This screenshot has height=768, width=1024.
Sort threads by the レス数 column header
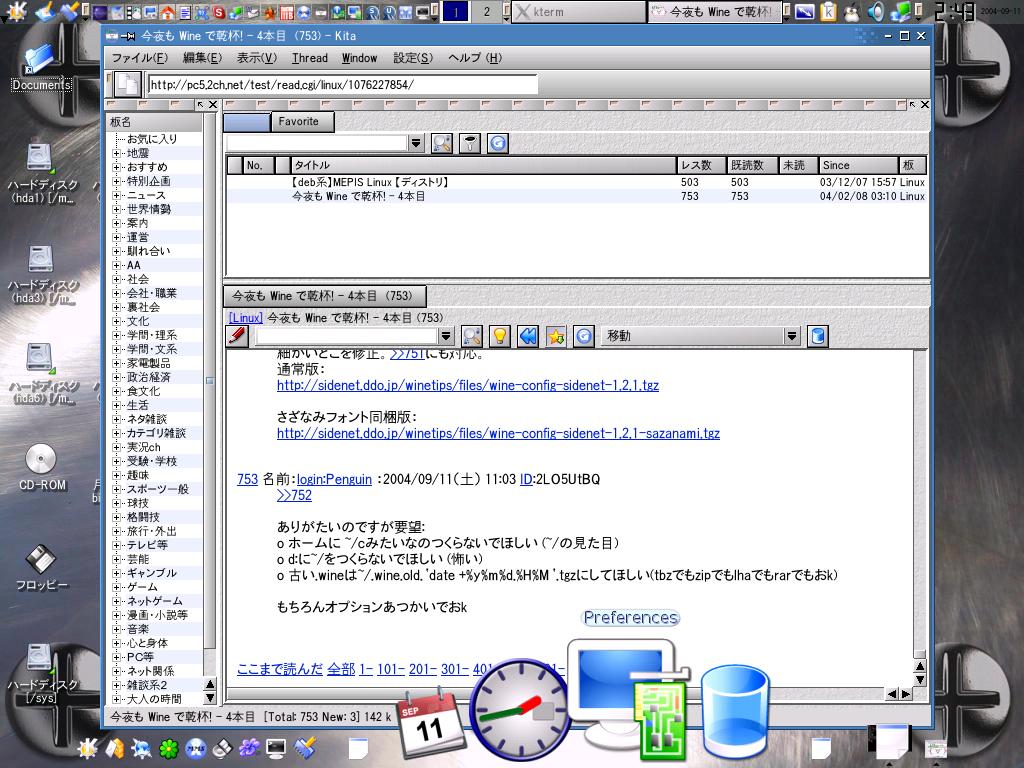pyautogui.click(x=701, y=165)
